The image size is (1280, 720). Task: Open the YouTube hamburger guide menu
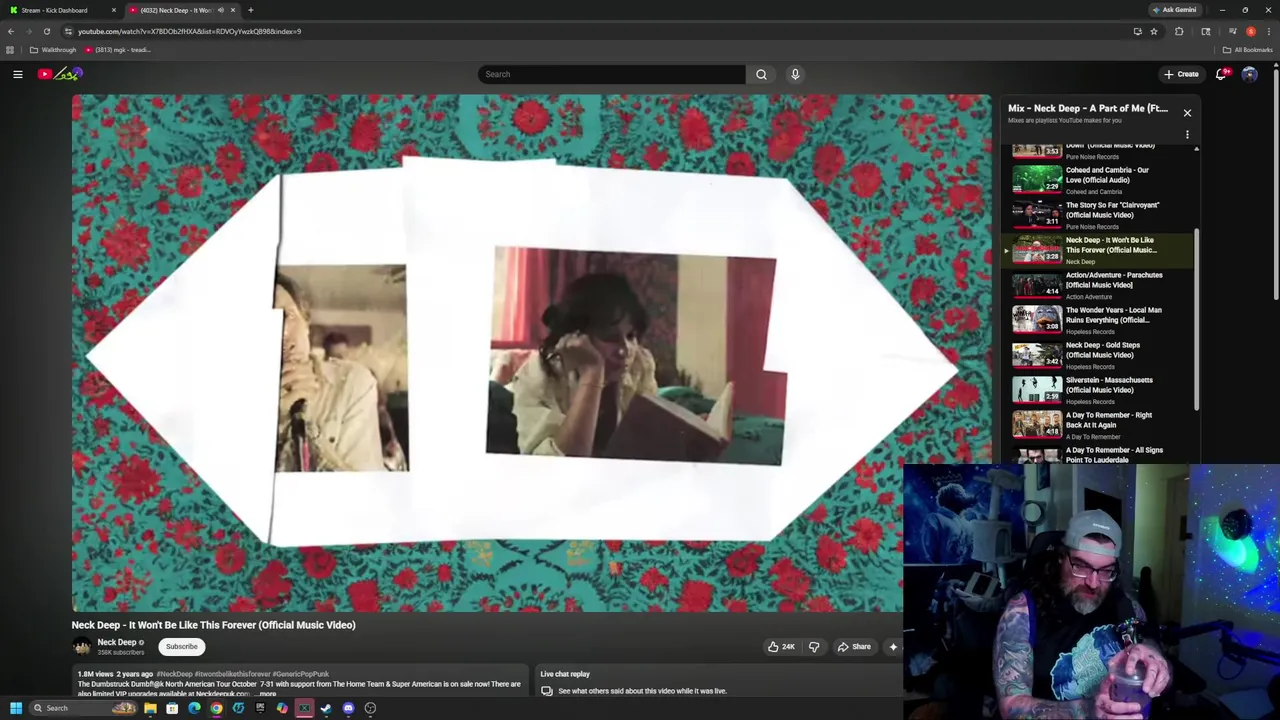(x=18, y=74)
